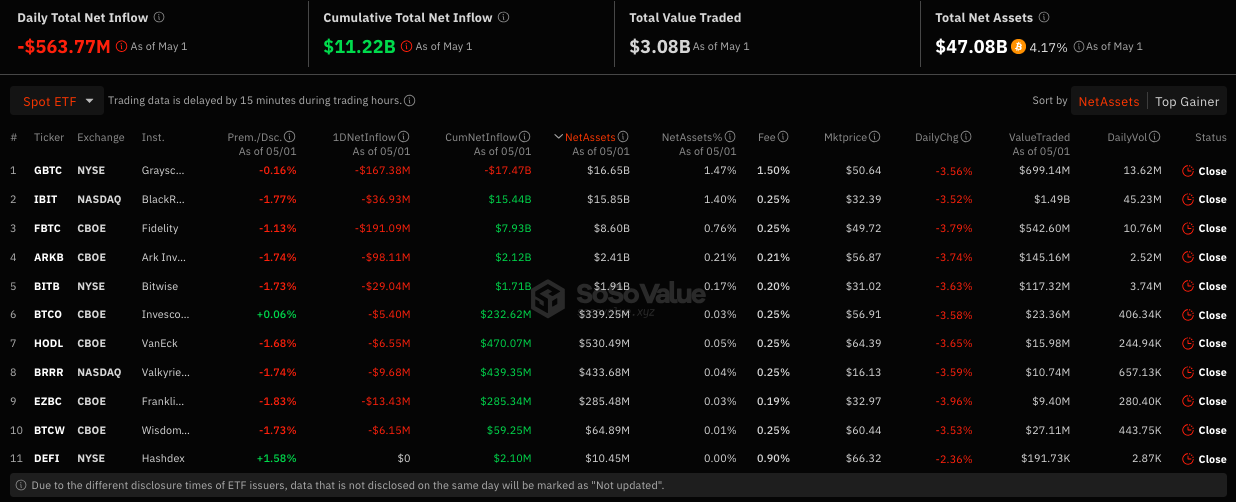Viewport: 1236px width, 502px height.
Task: Open GBTC ticker link
Action: point(48,171)
